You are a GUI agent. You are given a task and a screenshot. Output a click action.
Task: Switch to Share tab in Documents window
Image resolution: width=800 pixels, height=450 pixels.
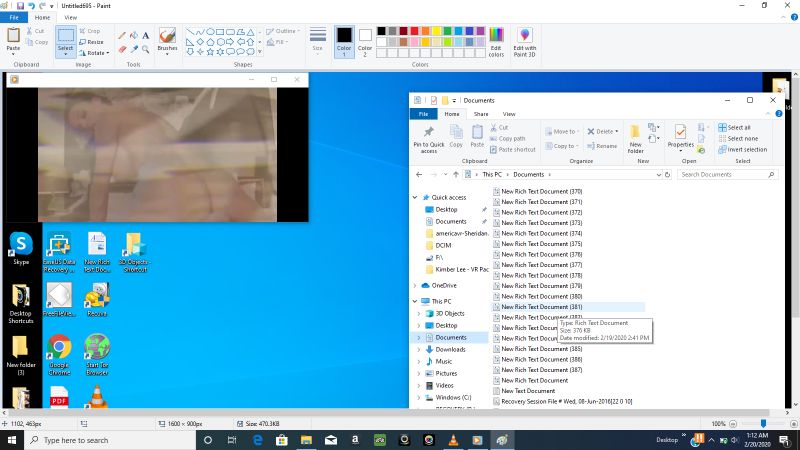coord(481,114)
